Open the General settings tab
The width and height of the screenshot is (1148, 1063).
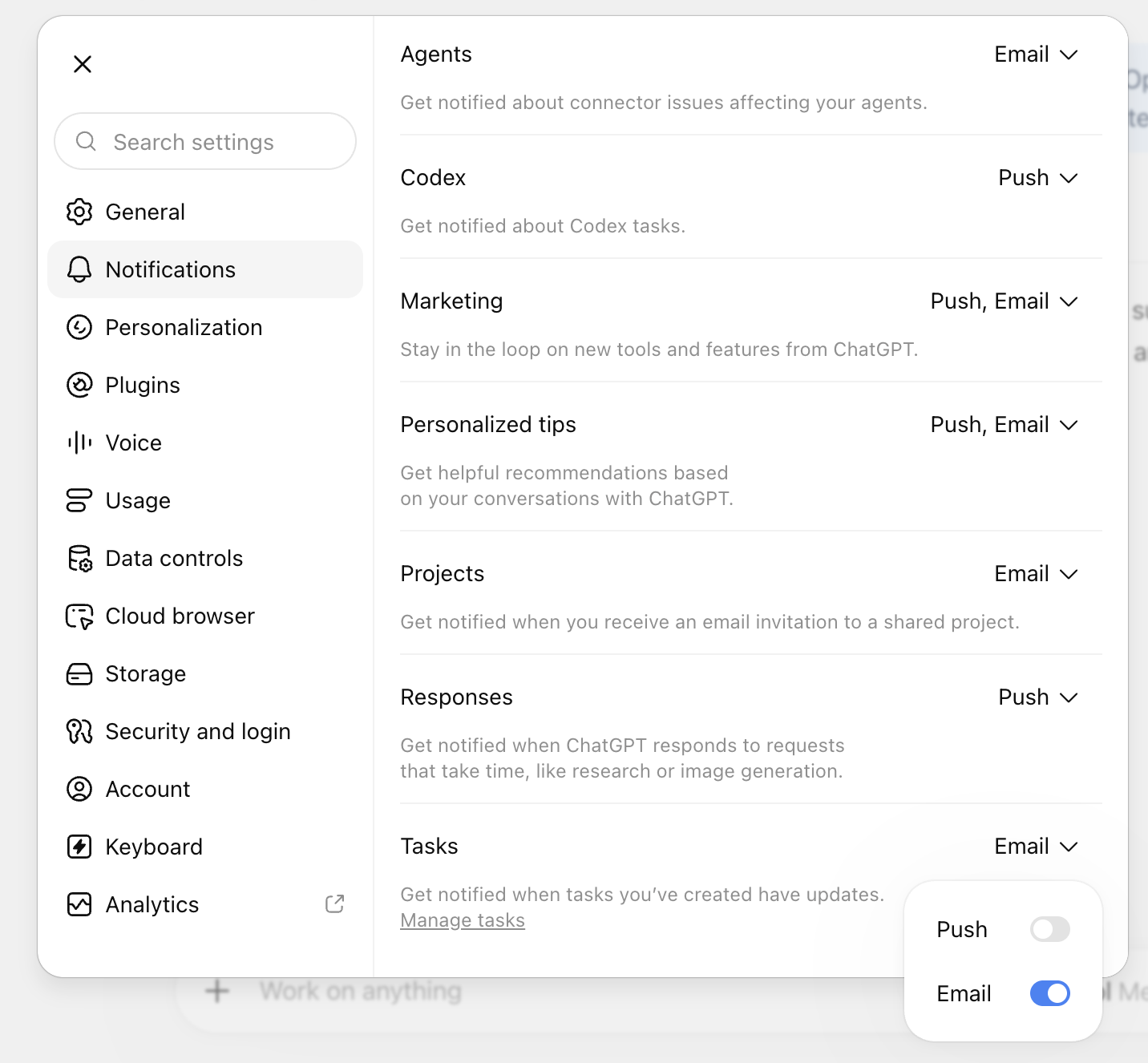click(x=205, y=212)
